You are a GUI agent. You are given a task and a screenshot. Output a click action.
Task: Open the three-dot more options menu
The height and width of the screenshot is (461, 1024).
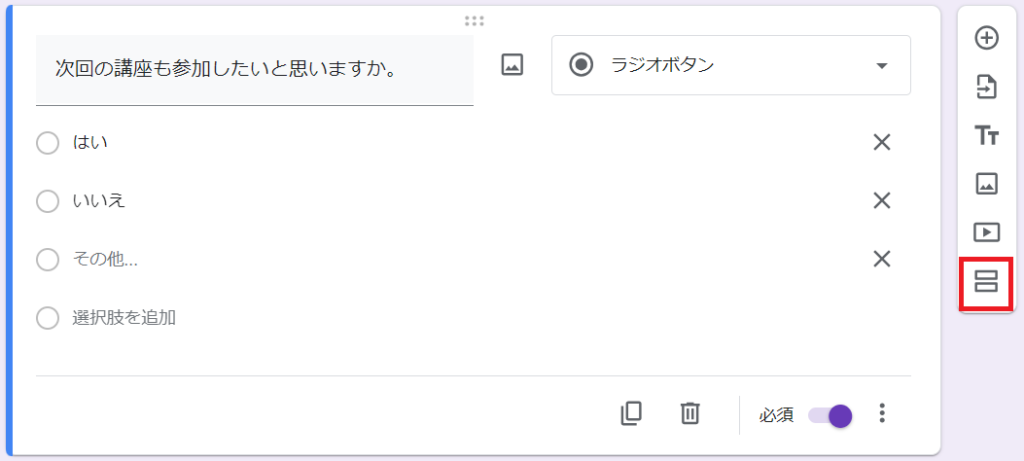pyautogui.click(x=881, y=413)
